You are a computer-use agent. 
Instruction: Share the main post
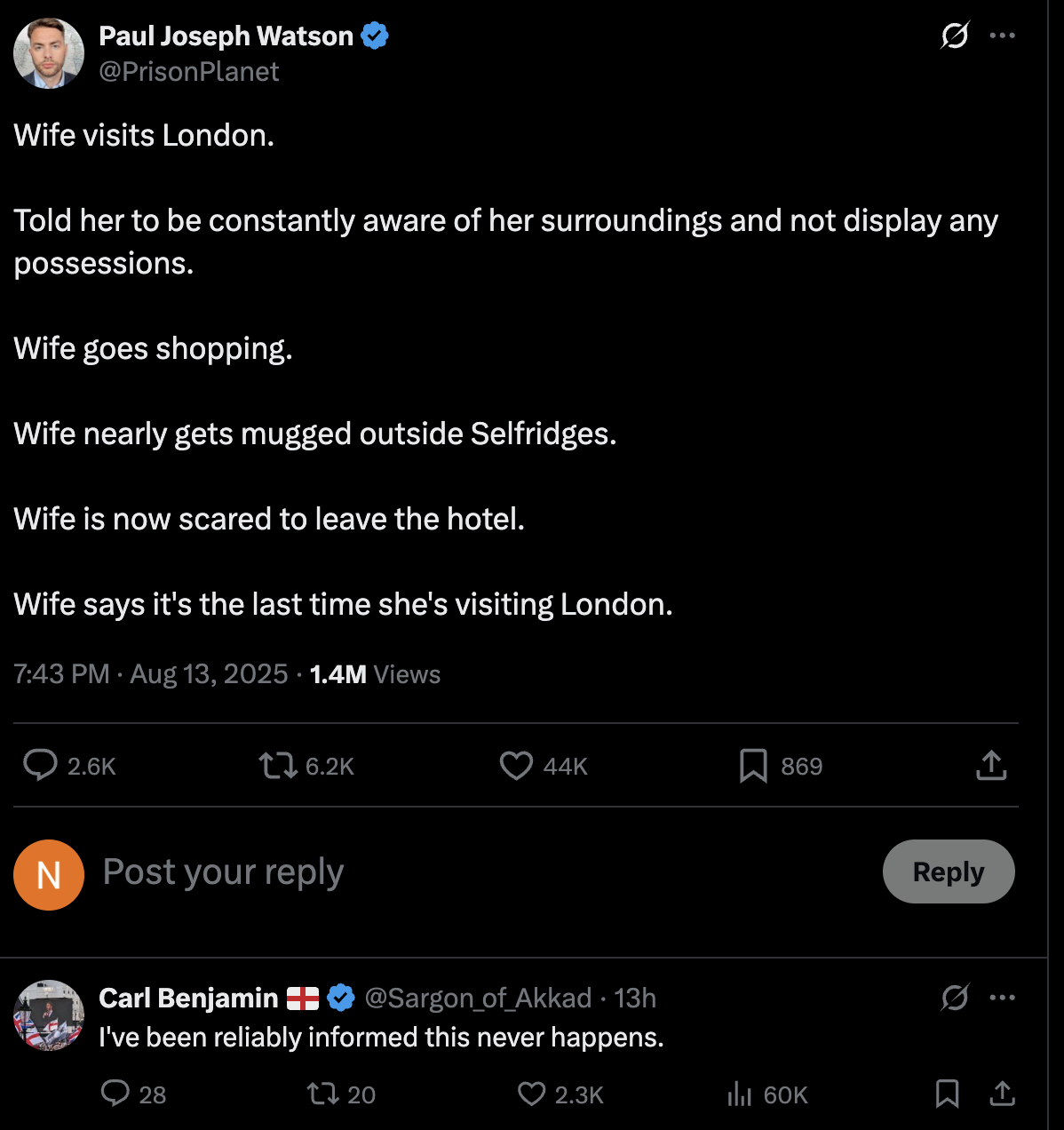coord(990,765)
